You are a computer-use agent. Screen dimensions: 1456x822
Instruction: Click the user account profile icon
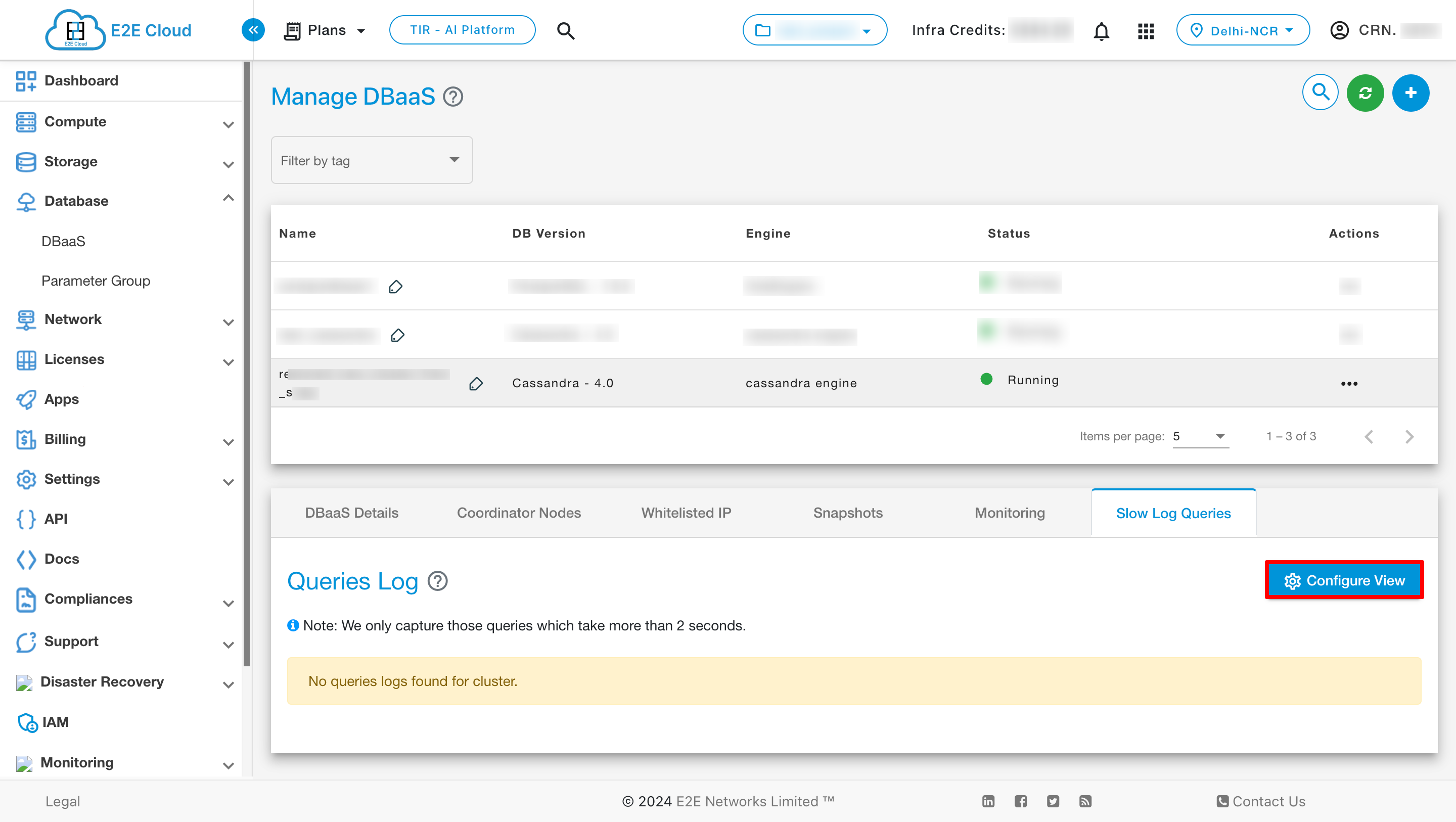[1339, 30]
